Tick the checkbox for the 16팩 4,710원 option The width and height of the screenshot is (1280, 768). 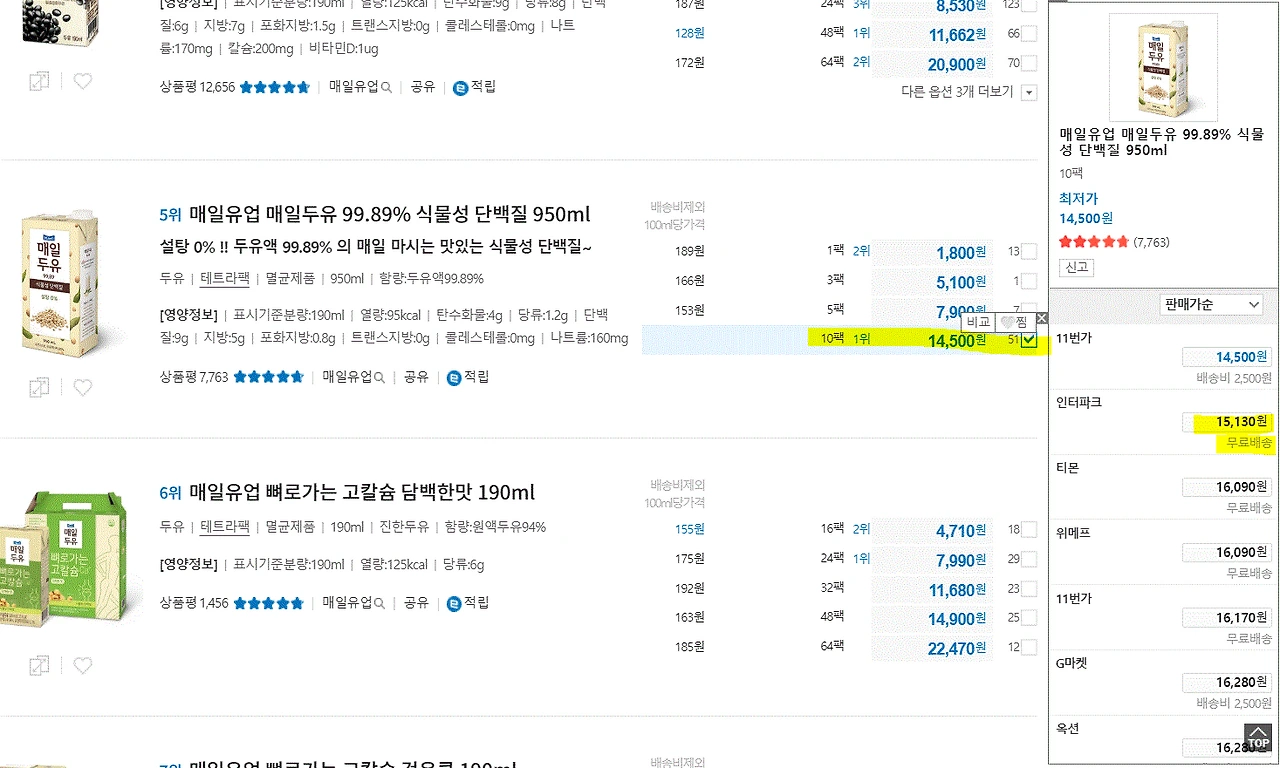(x=1029, y=530)
